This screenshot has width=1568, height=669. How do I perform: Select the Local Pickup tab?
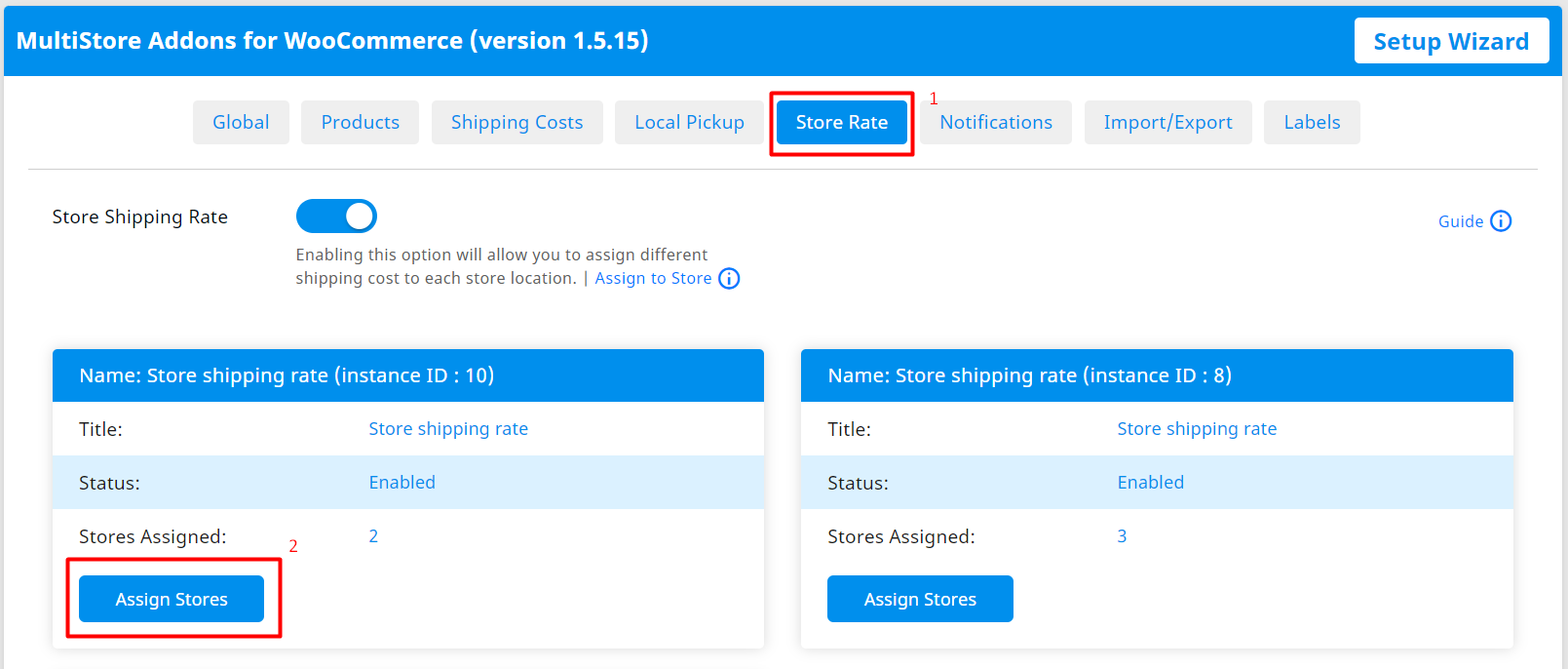point(689,123)
